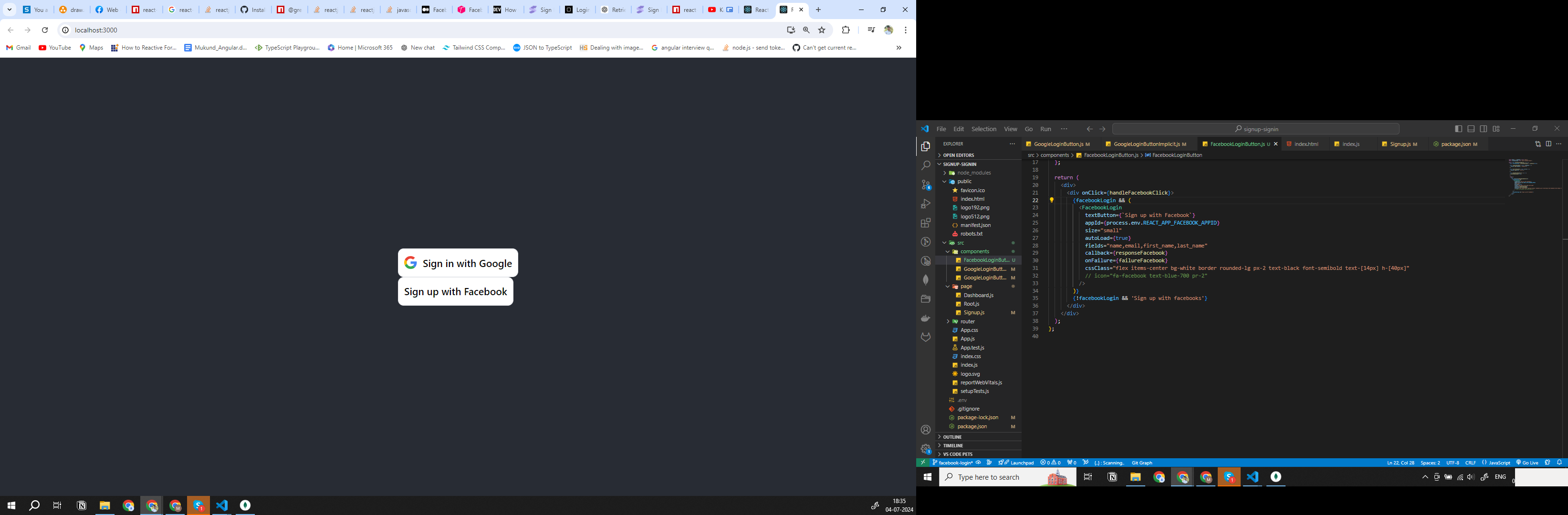This screenshot has width=1568, height=515.
Task: Expand the node_modules folder
Action: pyautogui.click(x=978, y=173)
